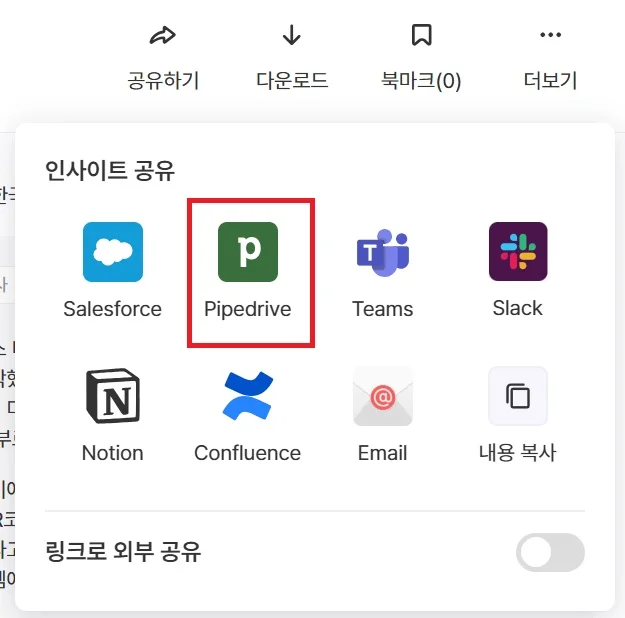This screenshot has height=618, width=625.
Task: Click the bookmark icon
Action: click(x=421, y=35)
